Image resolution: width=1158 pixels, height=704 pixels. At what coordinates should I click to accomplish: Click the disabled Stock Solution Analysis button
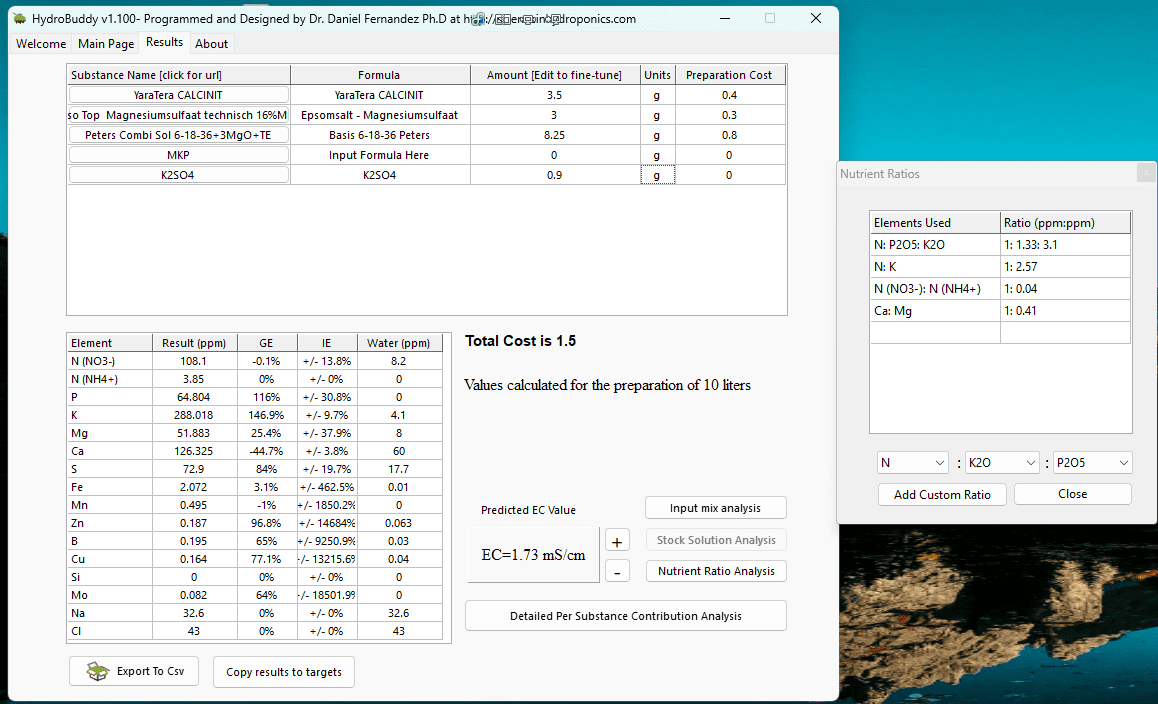pyautogui.click(x=716, y=540)
